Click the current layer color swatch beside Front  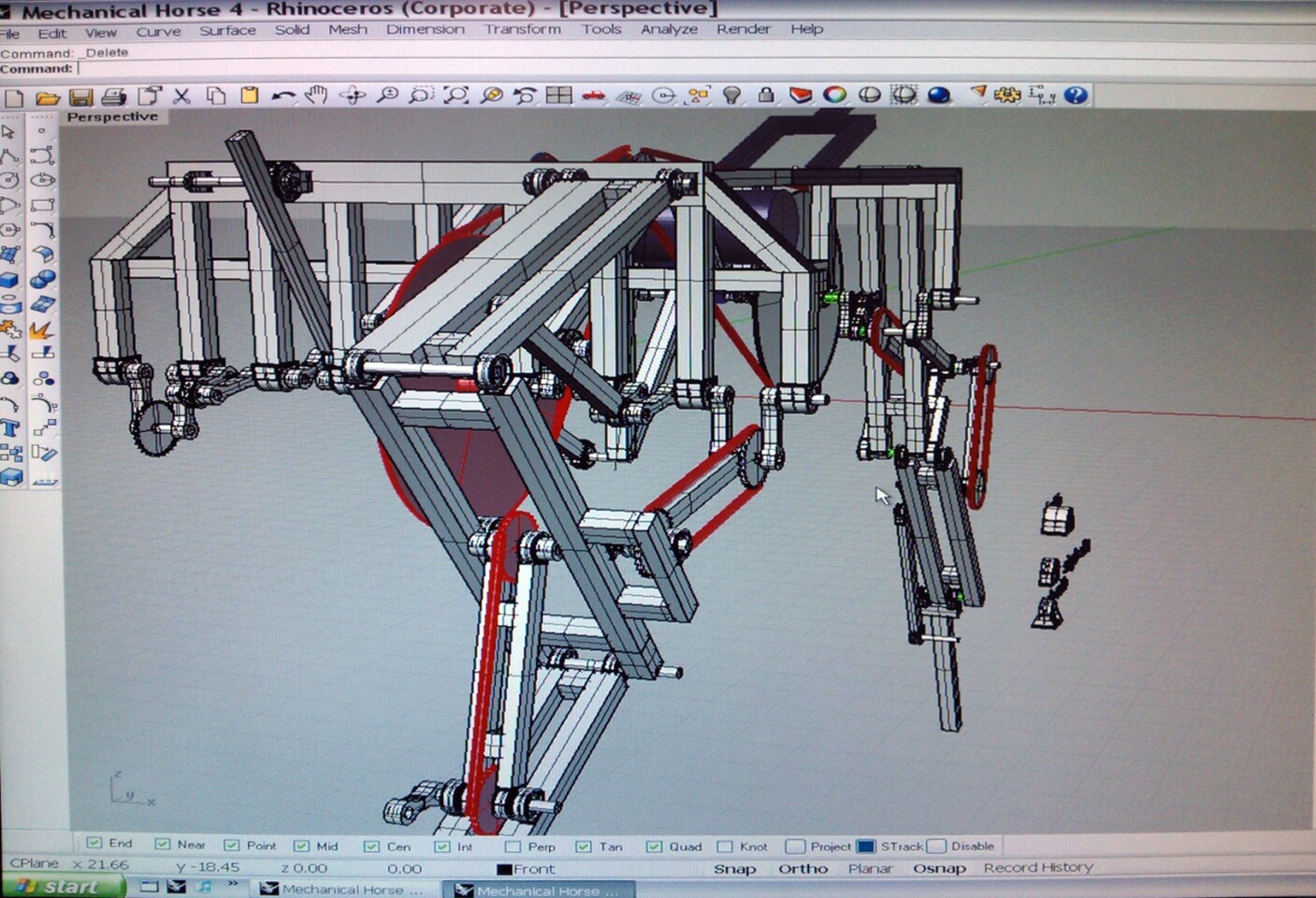(x=502, y=868)
